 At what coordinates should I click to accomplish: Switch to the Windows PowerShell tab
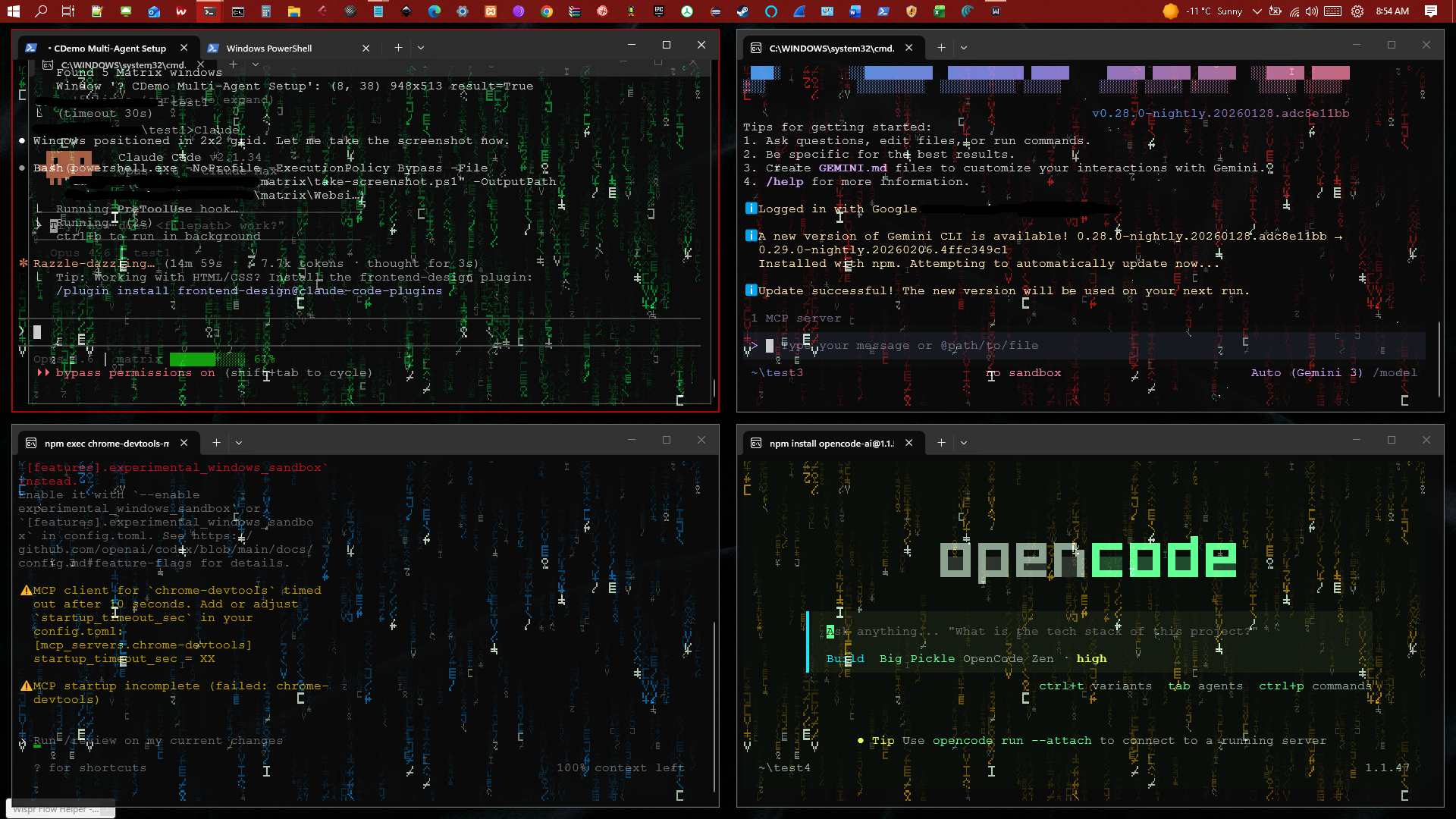click(x=269, y=48)
